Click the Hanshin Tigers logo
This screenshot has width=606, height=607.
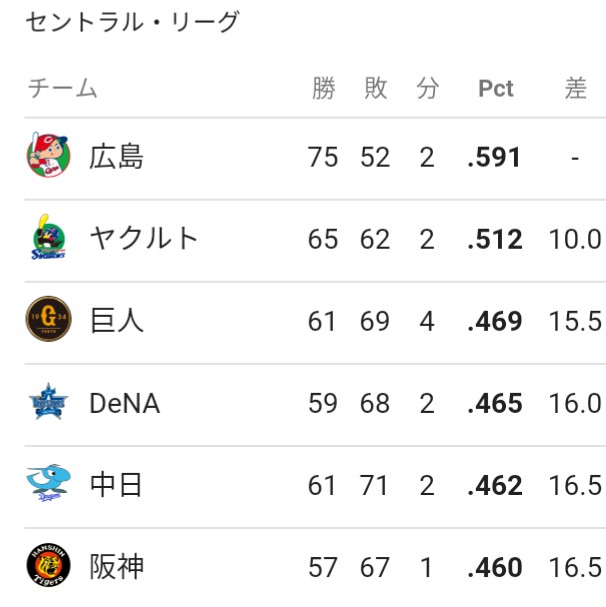[x=48, y=565]
